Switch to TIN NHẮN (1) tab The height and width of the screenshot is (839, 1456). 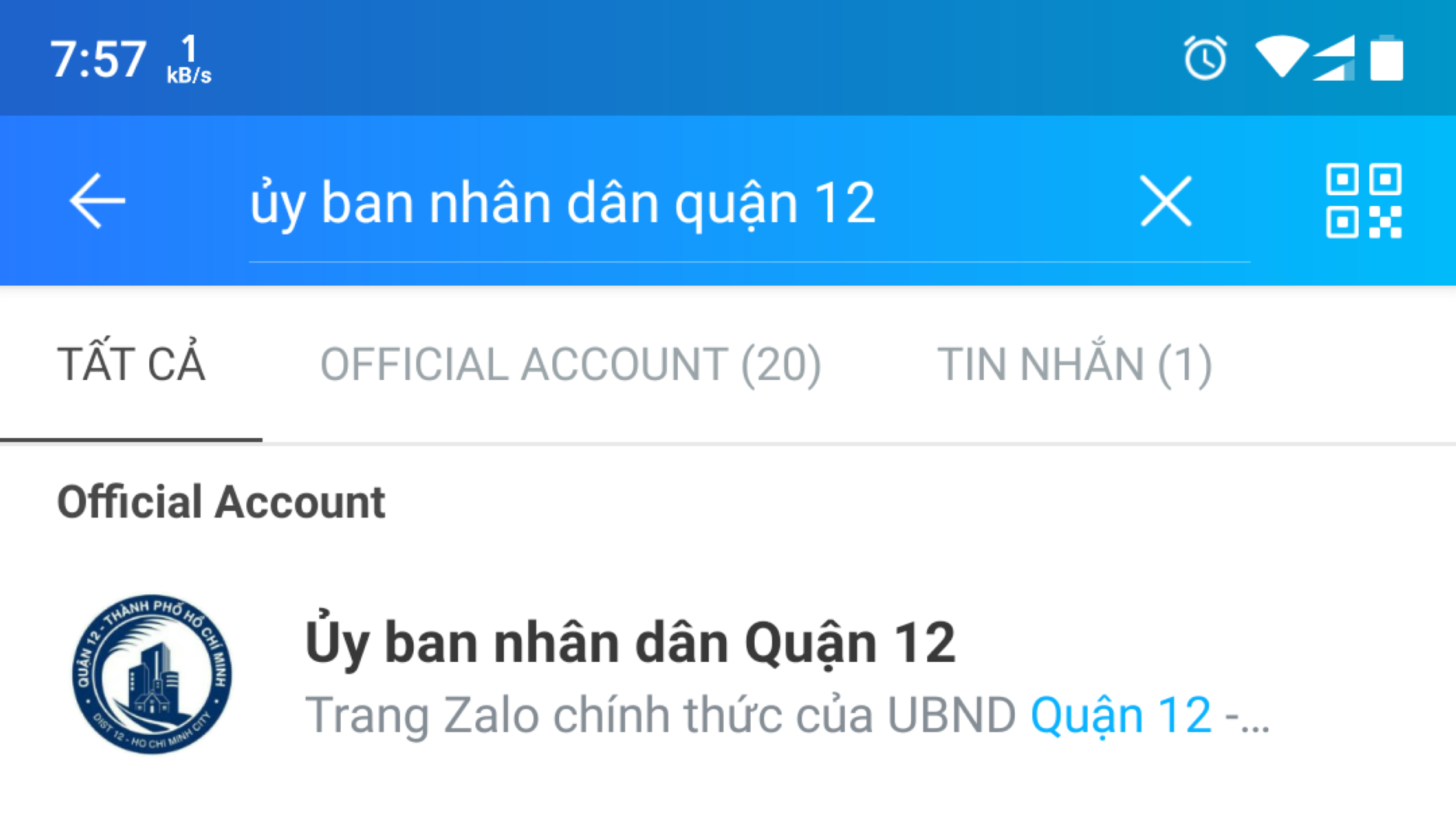[1075, 364]
